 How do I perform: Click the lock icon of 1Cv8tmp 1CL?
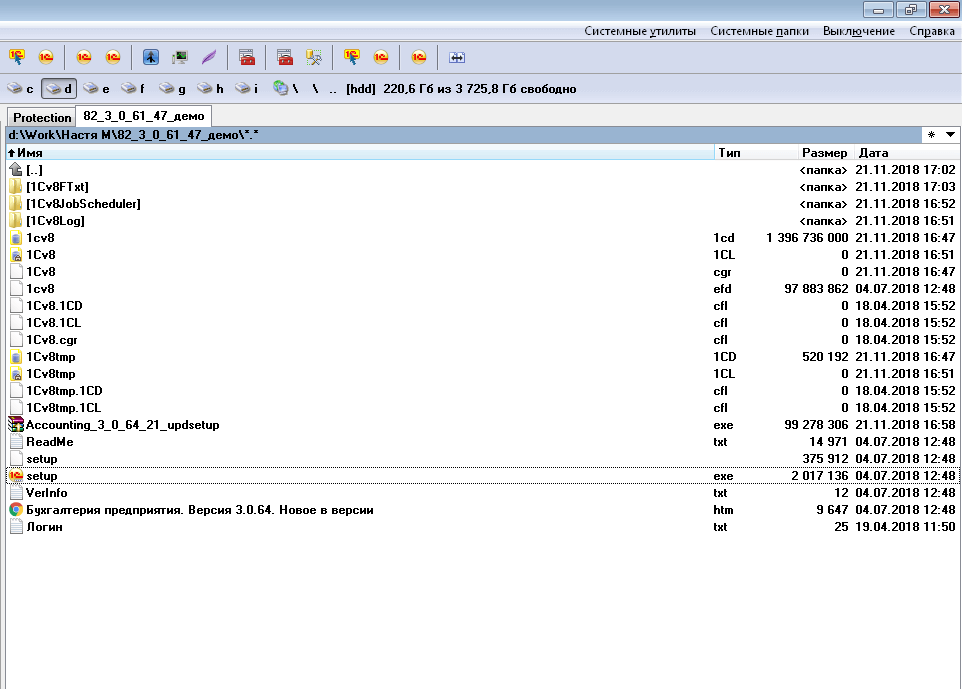pyautogui.click(x=16, y=374)
